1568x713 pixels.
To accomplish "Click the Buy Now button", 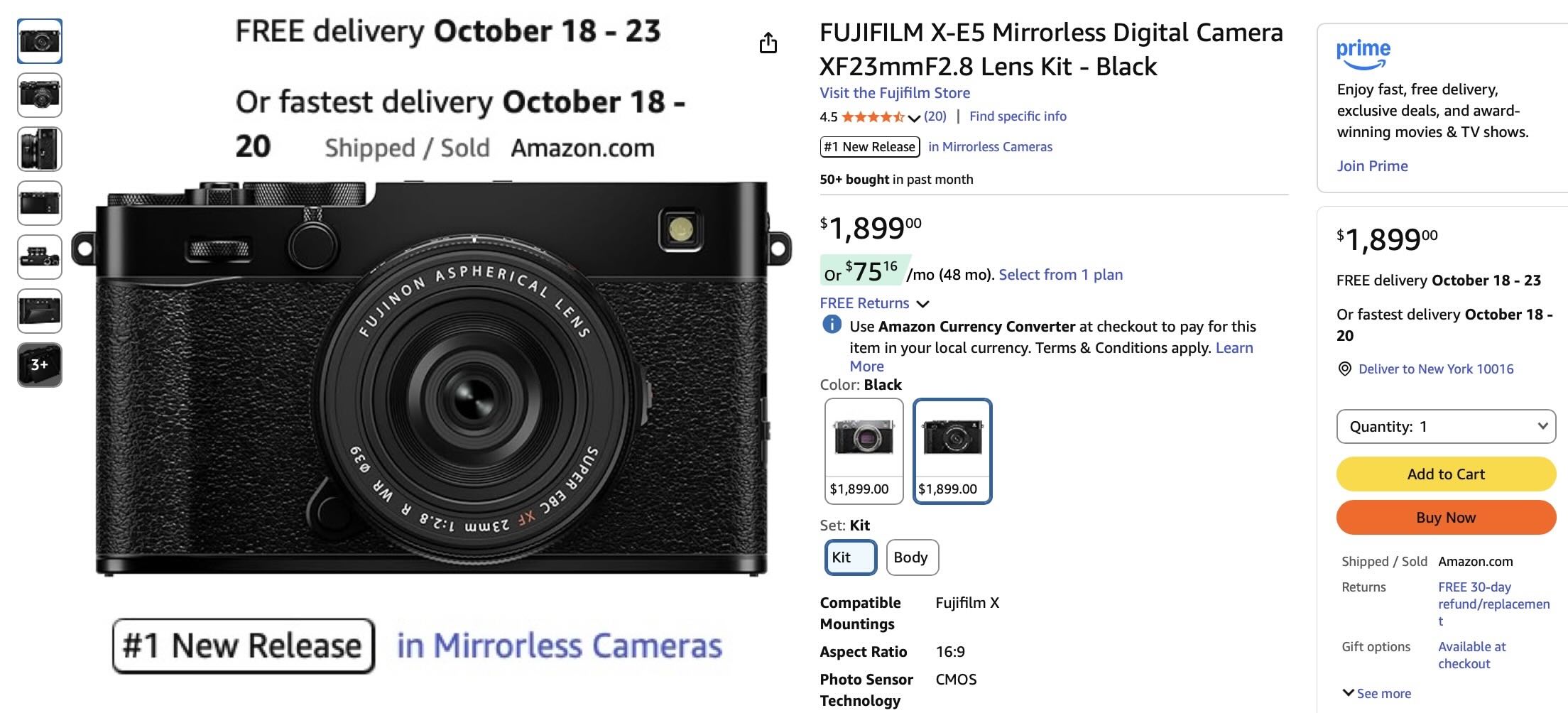I will click(x=1445, y=517).
